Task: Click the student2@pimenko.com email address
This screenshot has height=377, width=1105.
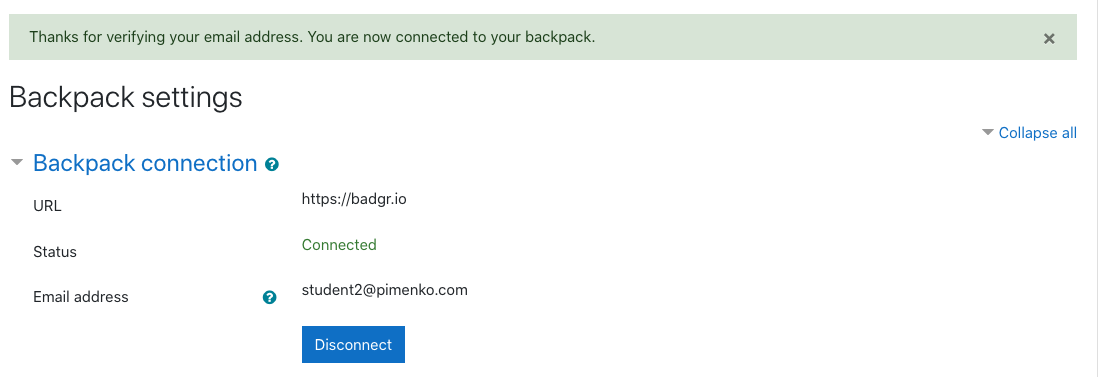Action: pos(384,290)
